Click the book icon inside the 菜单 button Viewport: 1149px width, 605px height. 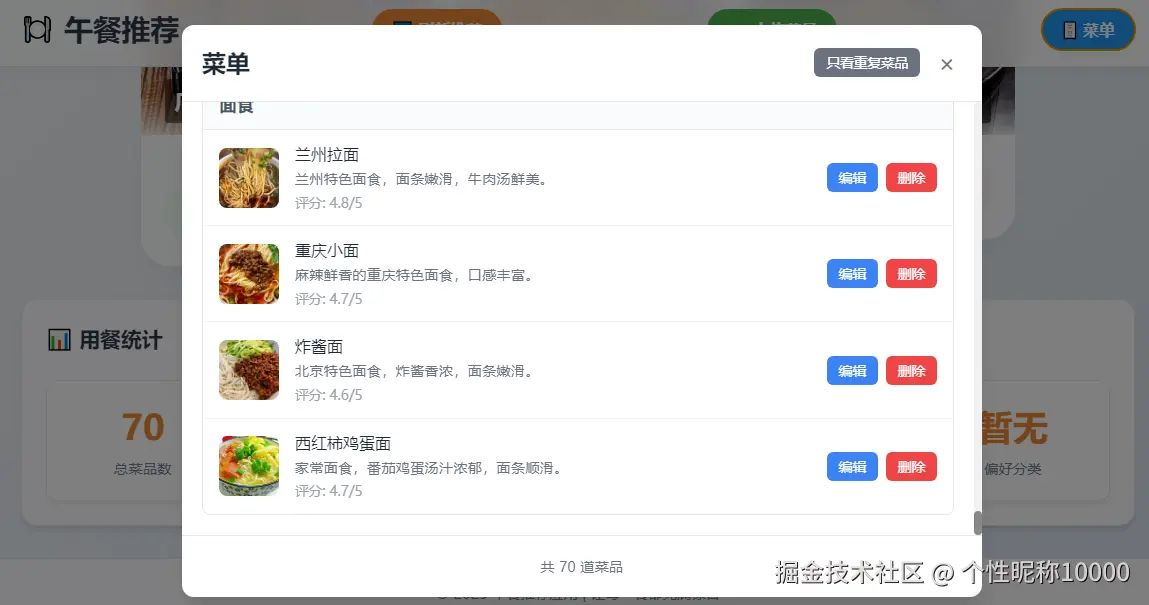[x=1069, y=30]
